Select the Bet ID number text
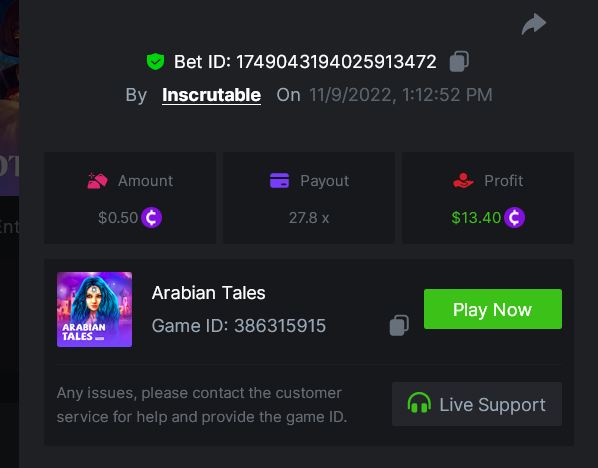The height and width of the screenshot is (468, 598). (336, 62)
